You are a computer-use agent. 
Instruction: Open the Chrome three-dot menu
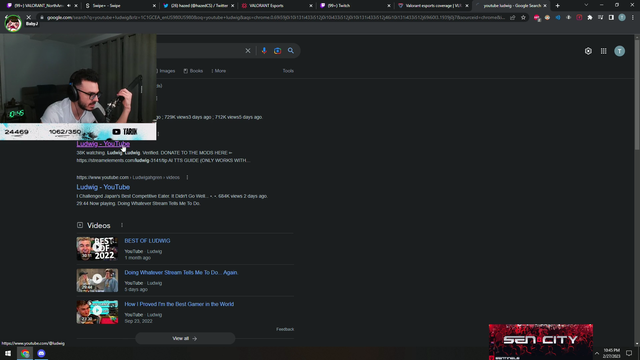[x=633, y=18]
